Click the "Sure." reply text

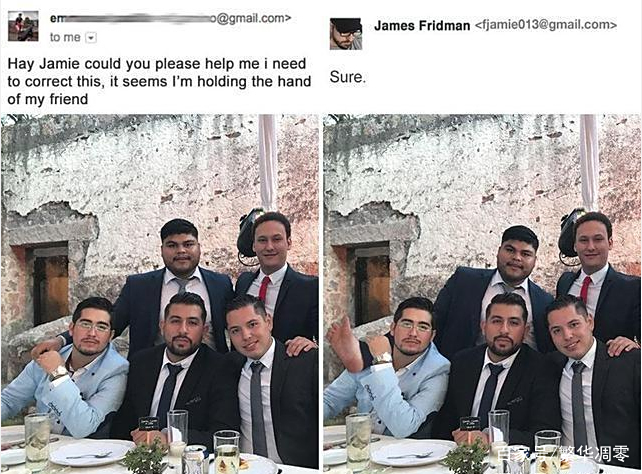pos(348,77)
